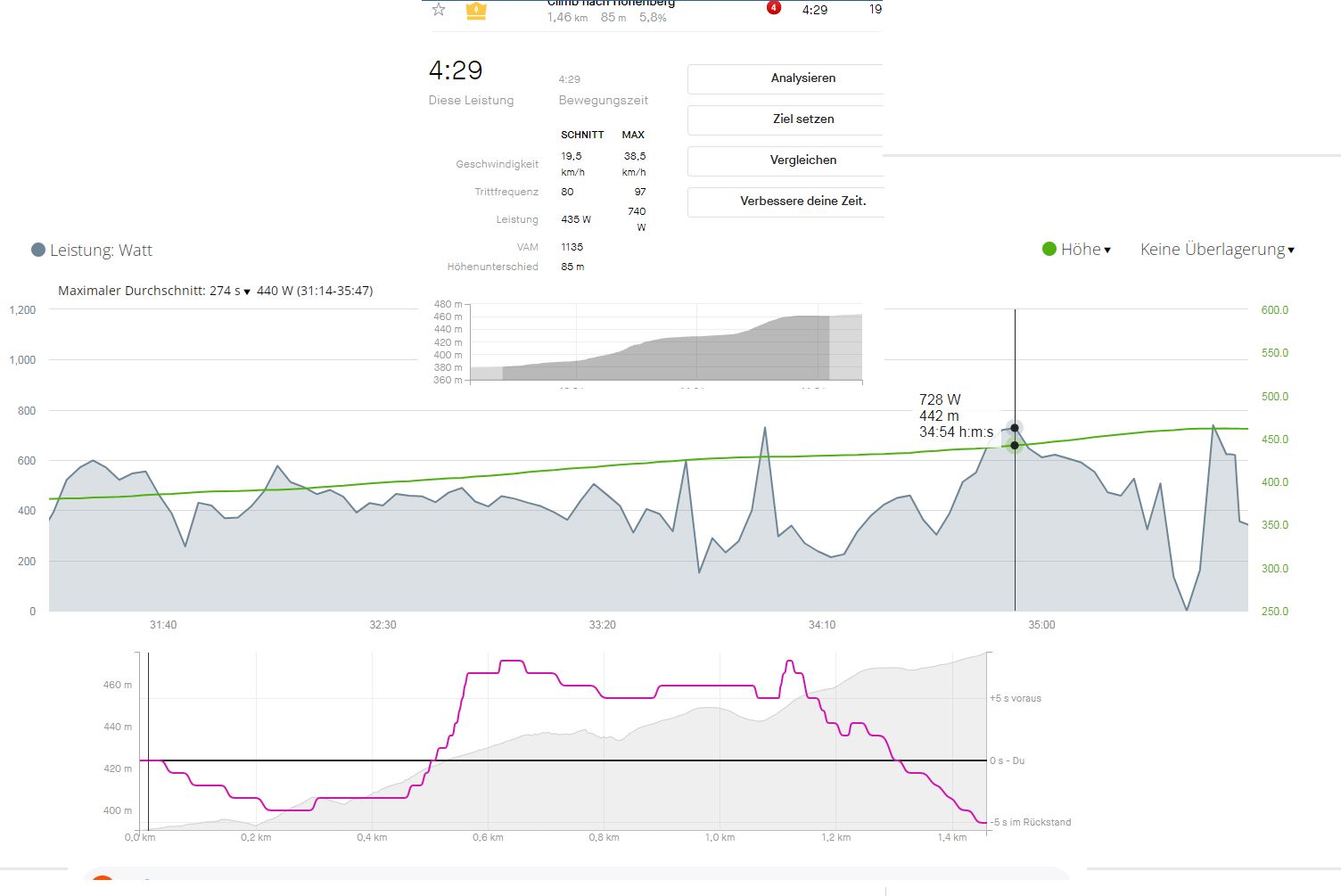Star the Climb nach Hohenberg segment
The width and height of the screenshot is (1341, 896).
[x=439, y=10]
